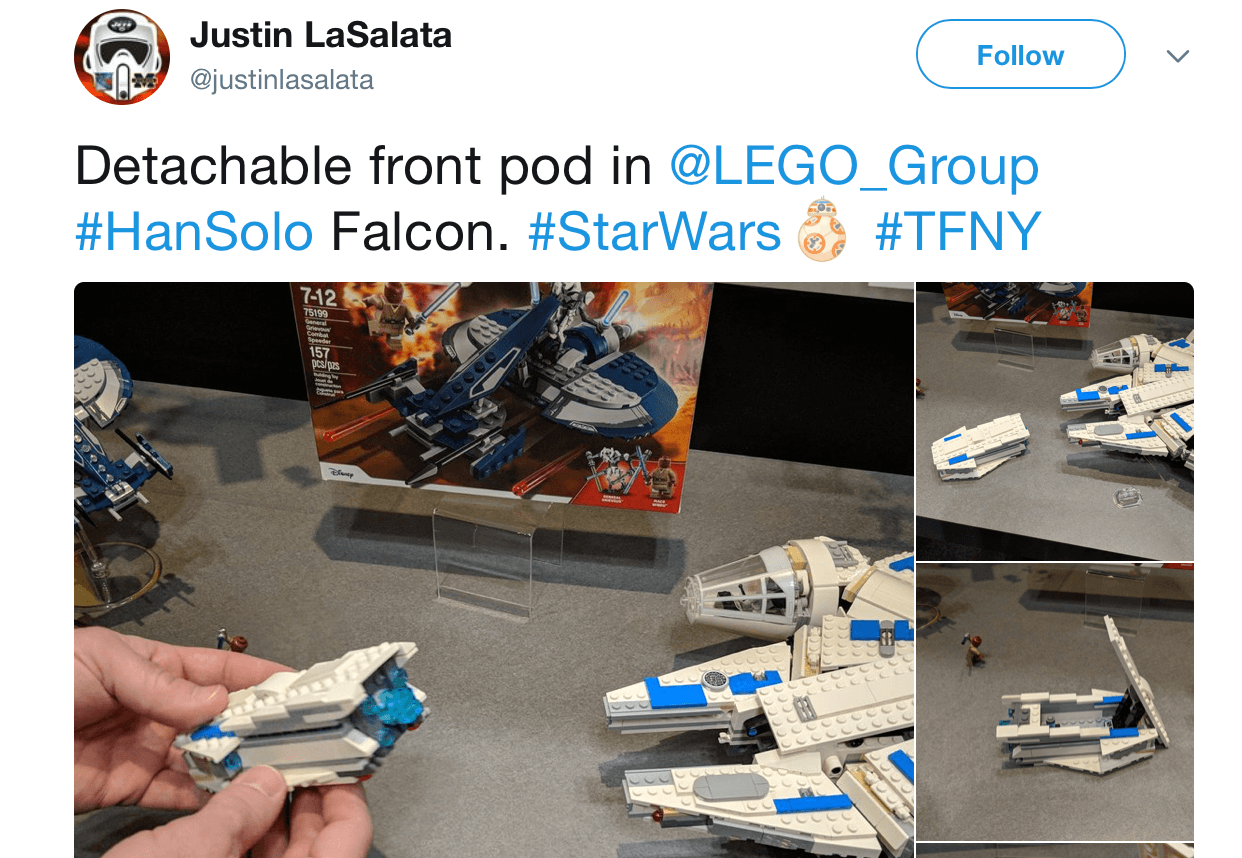1242x858 pixels.
Task: Open the #HanSolo hashtag
Action: pyautogui.click(x=194, y=232)
